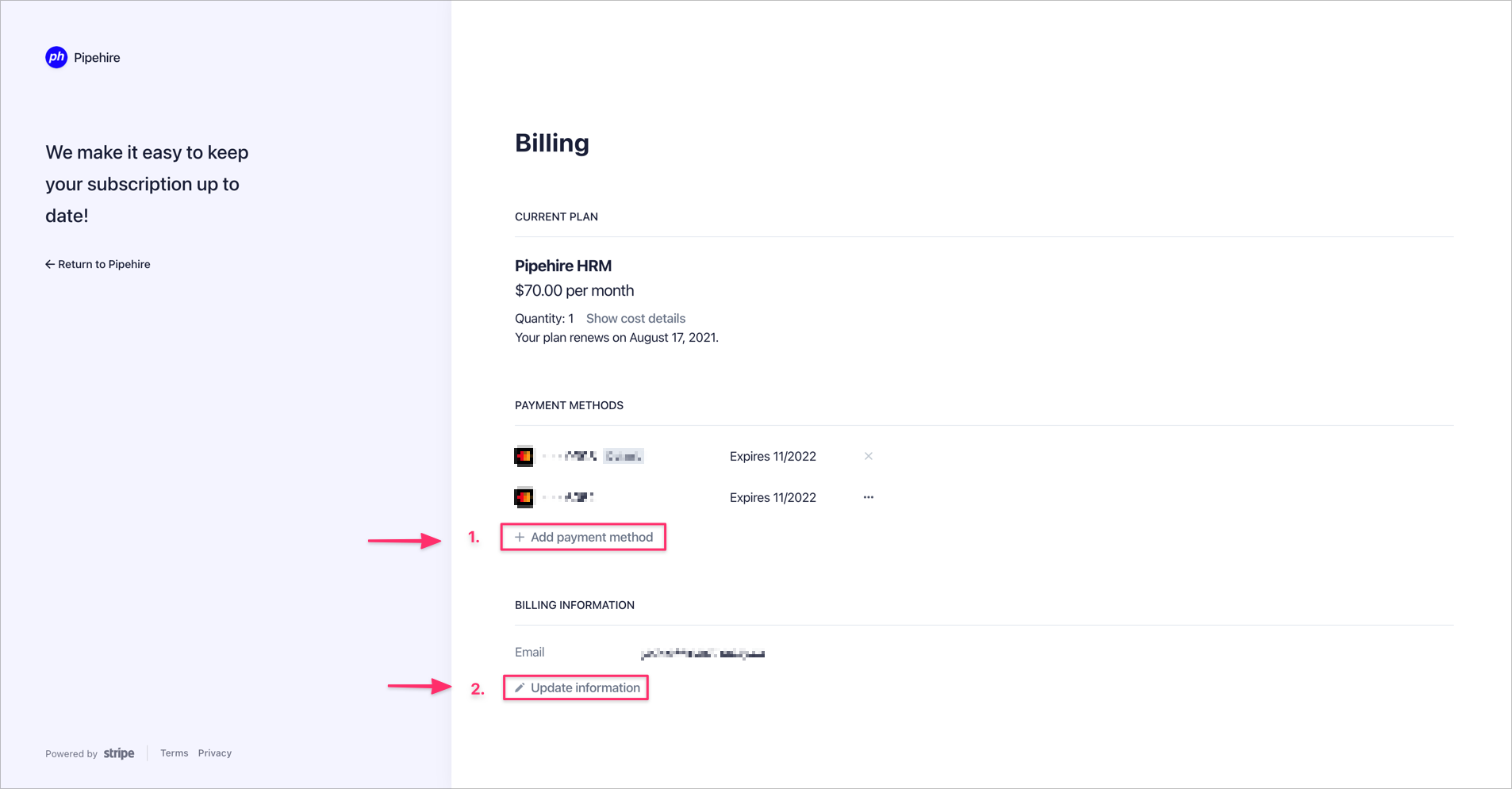Open the three-dots menu of second card
This screenshot has width=1512, height=789.
tap(869, 497)
